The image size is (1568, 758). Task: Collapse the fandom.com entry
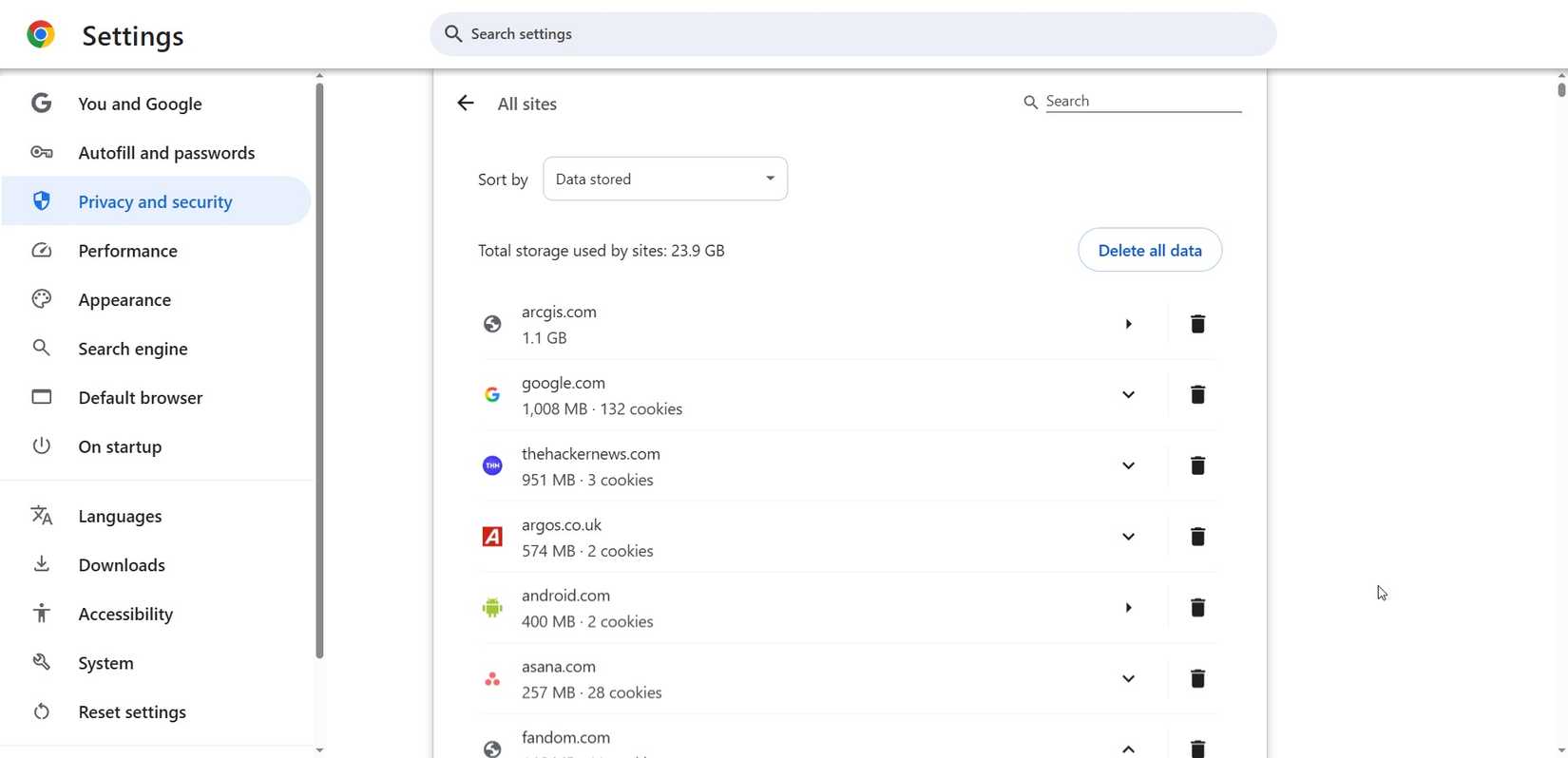[1128, 749]
